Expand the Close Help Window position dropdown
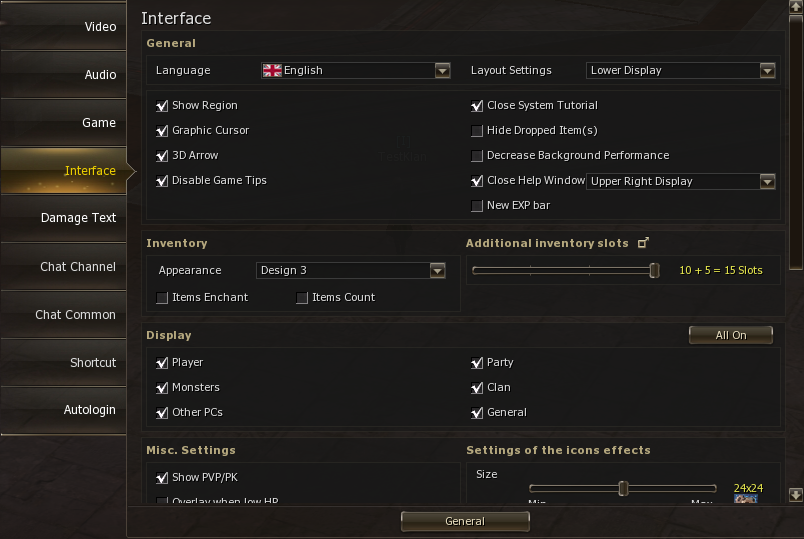This screenshot has height=539, width=804. (x=767, y=182)
